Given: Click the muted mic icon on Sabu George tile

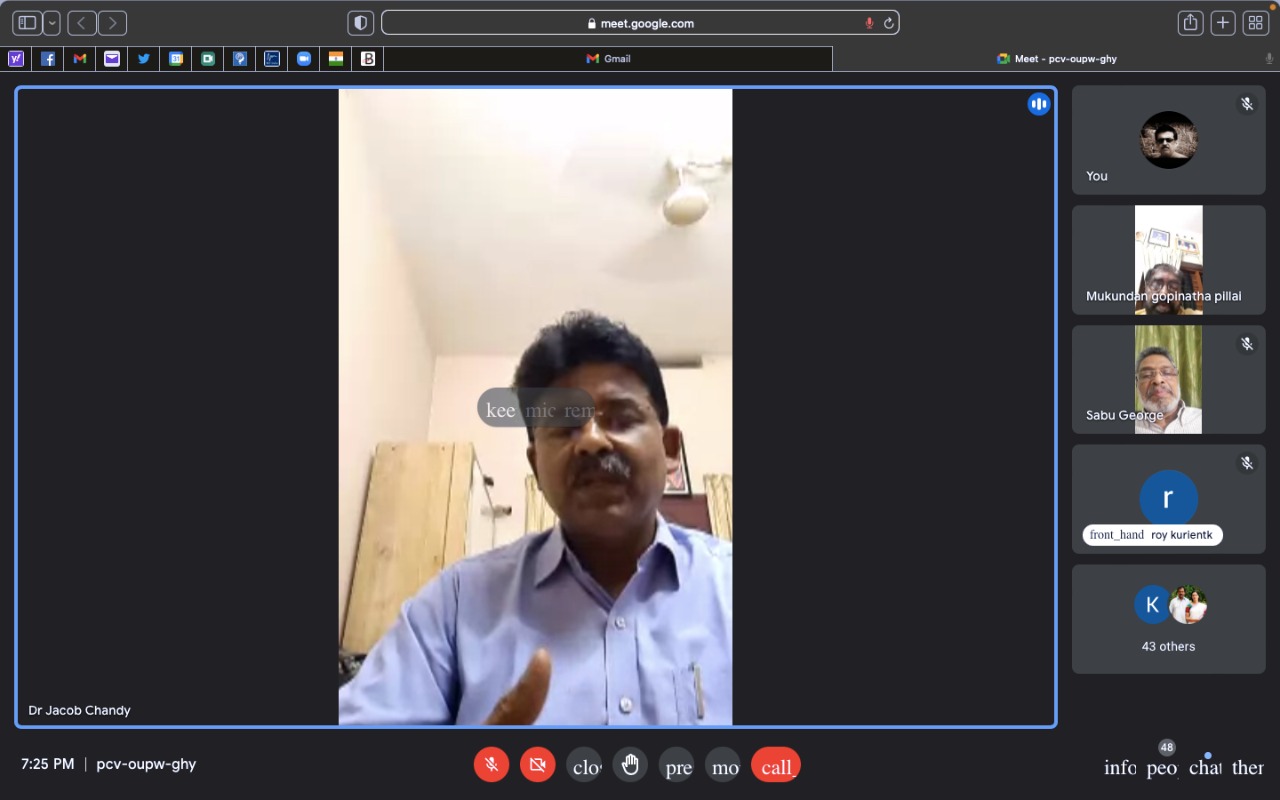Looking at the screenshot, I should click(x=1247, y=343).
